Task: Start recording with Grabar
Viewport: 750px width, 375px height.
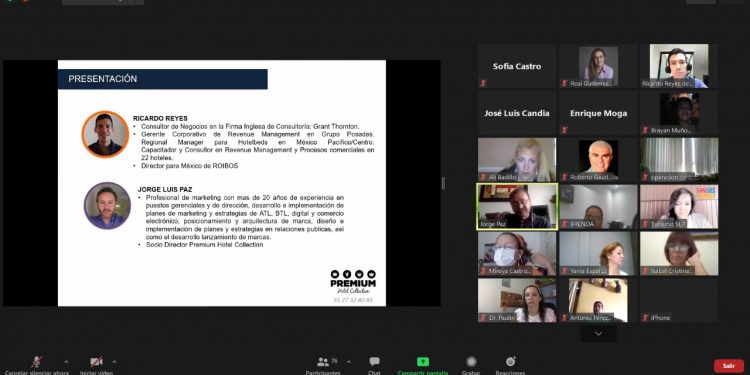Action: coord(471,365)
